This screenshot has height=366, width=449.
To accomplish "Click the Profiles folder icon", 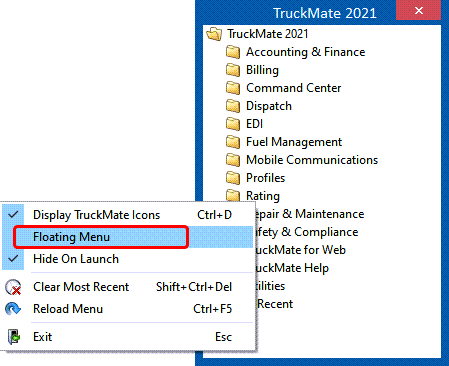I will (233, 178).
